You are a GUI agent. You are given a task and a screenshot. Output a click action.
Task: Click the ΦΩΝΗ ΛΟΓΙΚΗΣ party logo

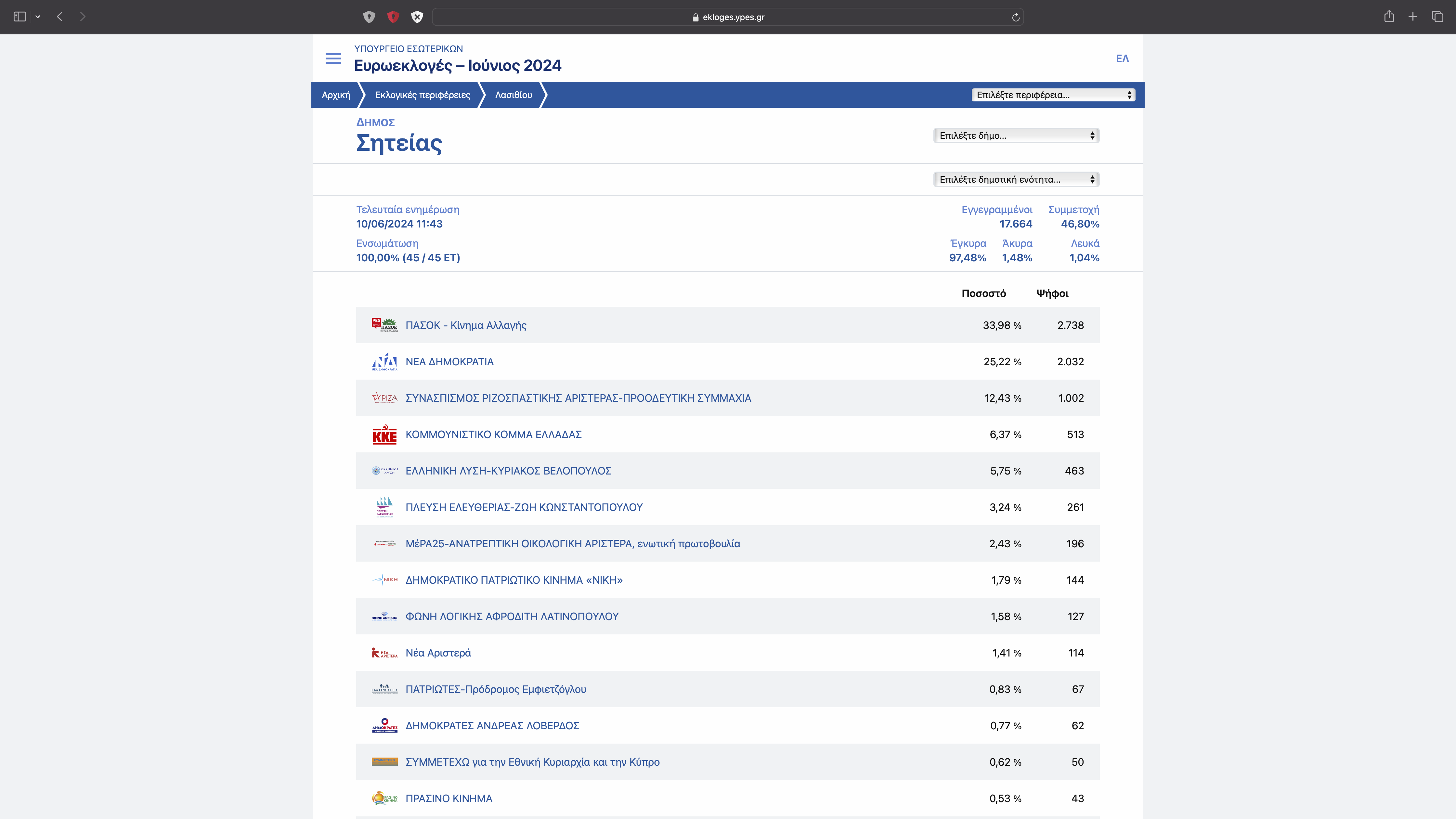click(x=384, y=616)
